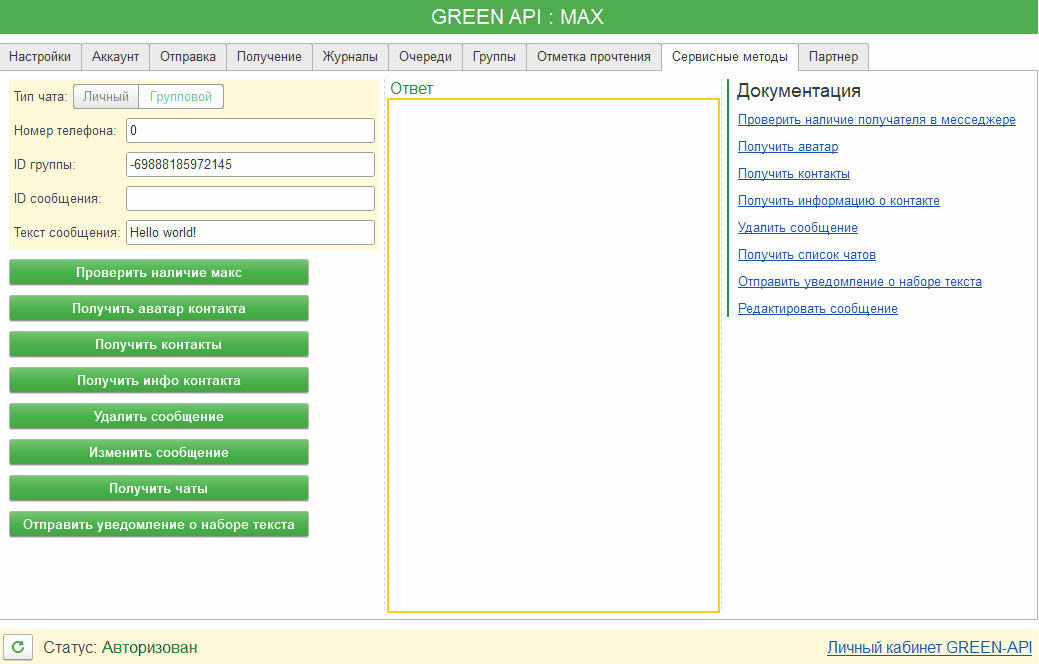
Task: Click the refresh status icon
Action: point(19,647)
